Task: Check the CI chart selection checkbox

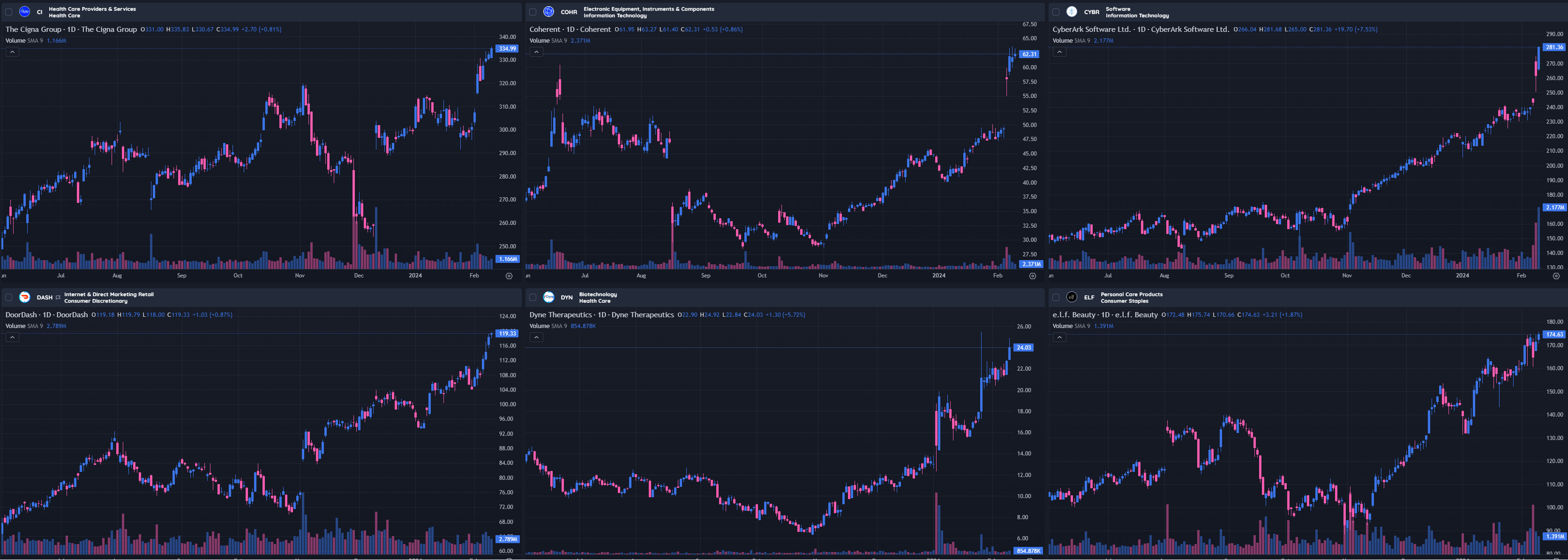Action: 8,12
